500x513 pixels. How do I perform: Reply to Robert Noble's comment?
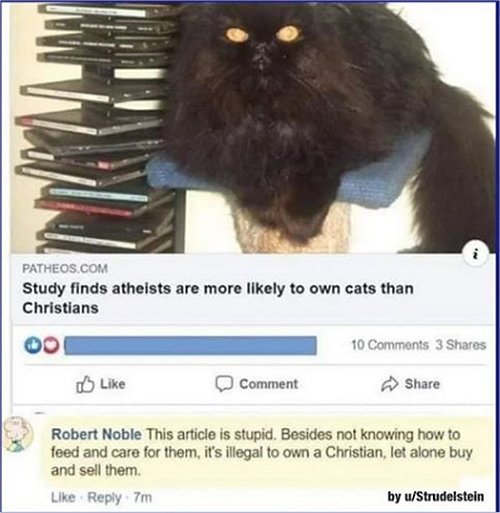pyautogui.click(x=104, y=498)
